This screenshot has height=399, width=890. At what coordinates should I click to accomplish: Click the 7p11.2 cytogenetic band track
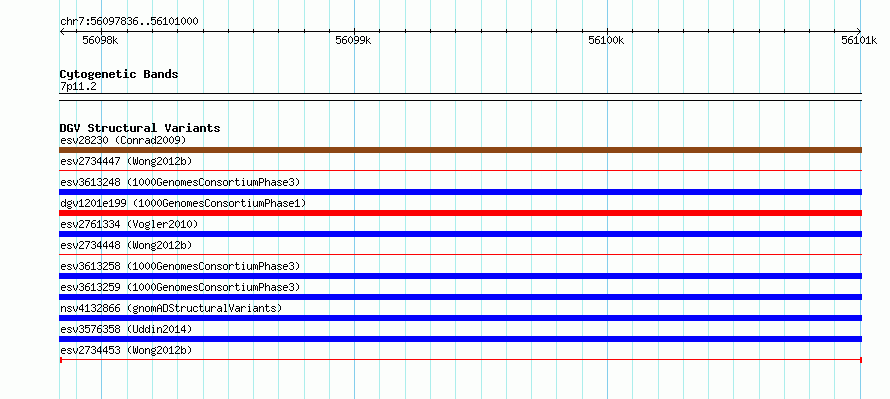tap(460, 97)
